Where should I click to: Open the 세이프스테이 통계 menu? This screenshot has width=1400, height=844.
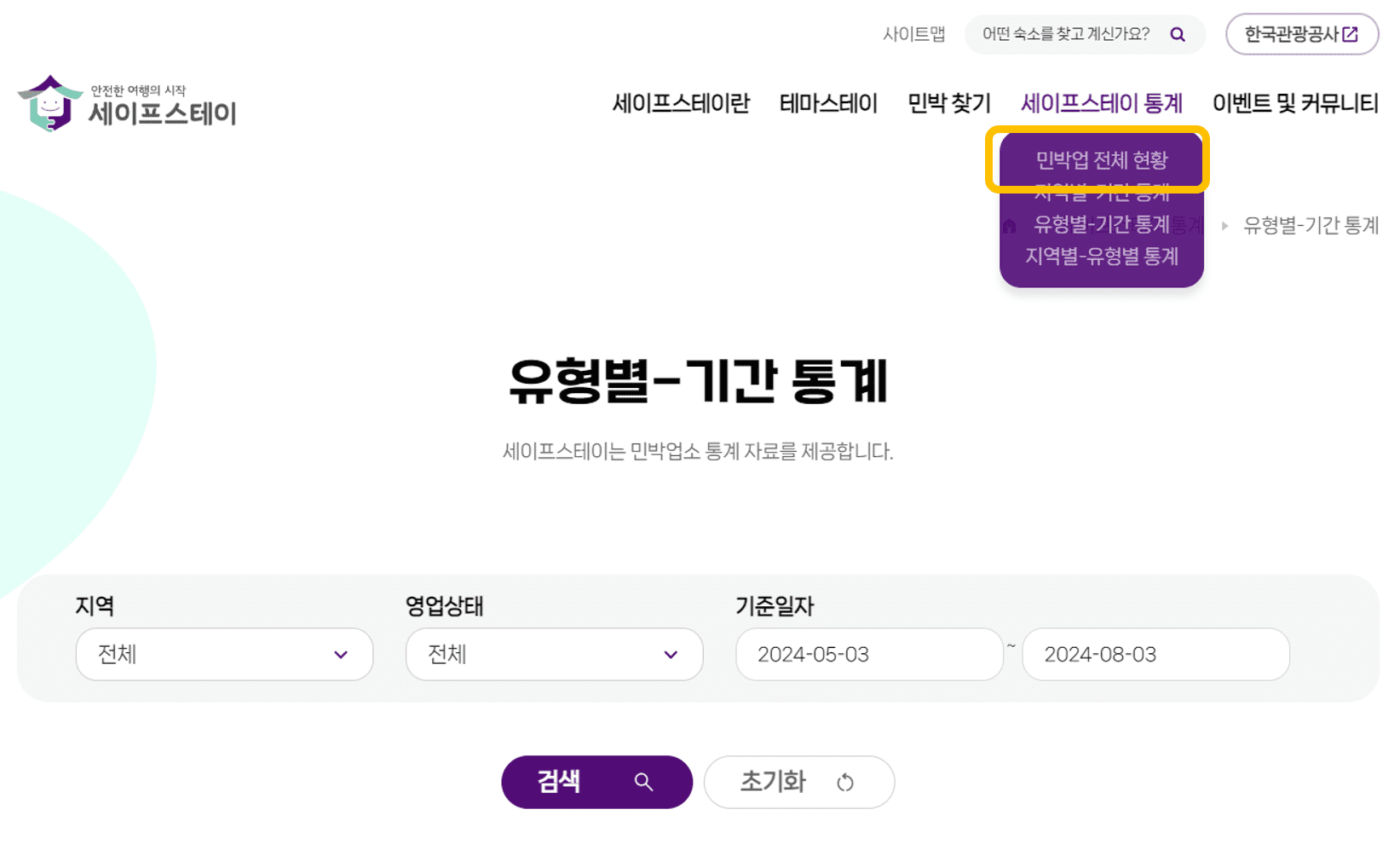pyautogui.click(x=1102, y=103)
